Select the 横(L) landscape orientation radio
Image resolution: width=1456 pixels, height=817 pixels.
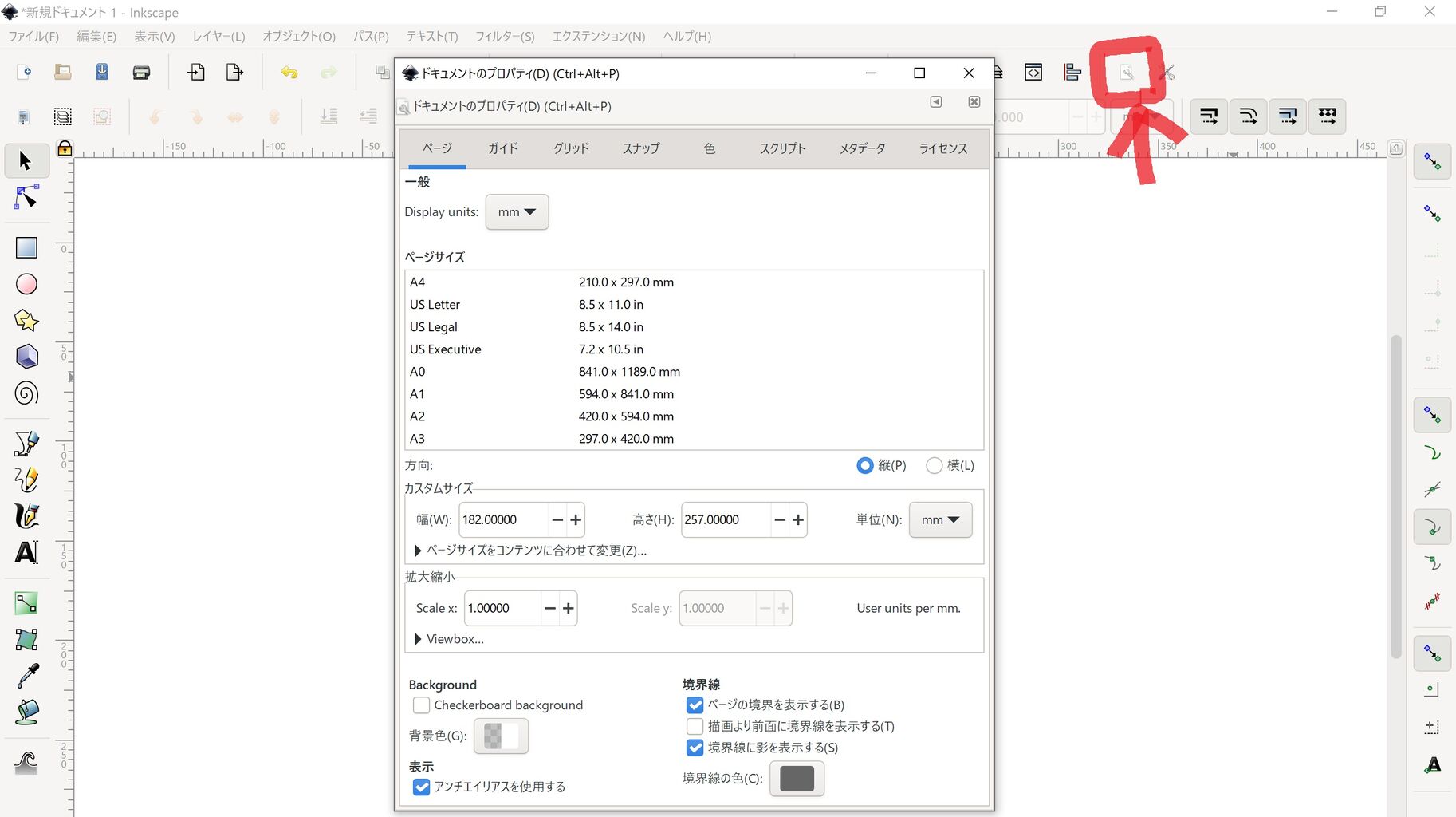934,465
